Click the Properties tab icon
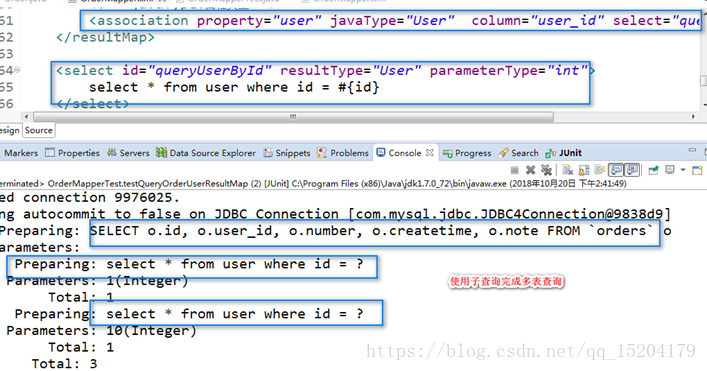The image size is (707, 371). [x=50, y=153]
